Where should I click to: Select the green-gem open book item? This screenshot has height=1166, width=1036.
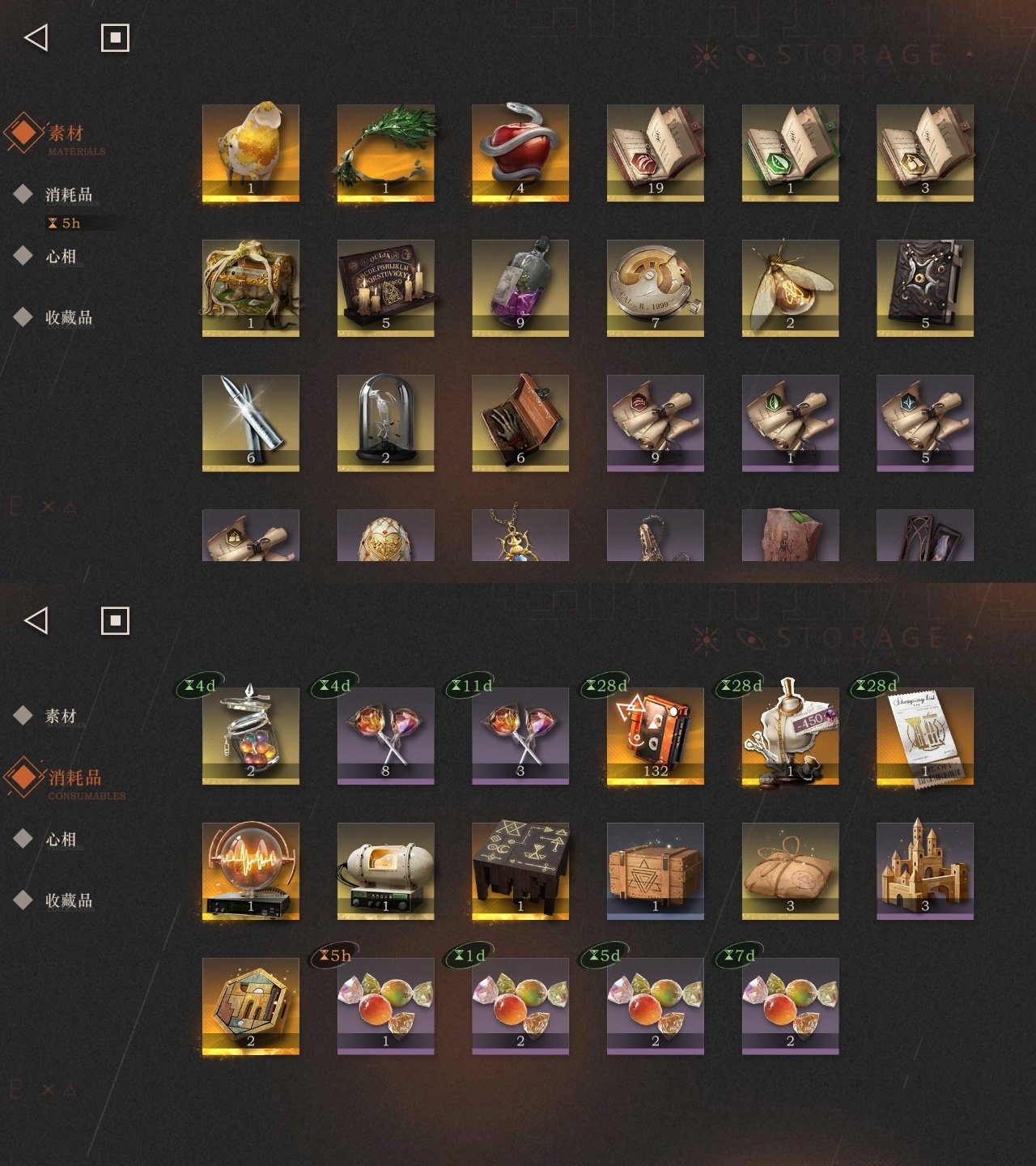pyautogui.click(x=790, y=153)
